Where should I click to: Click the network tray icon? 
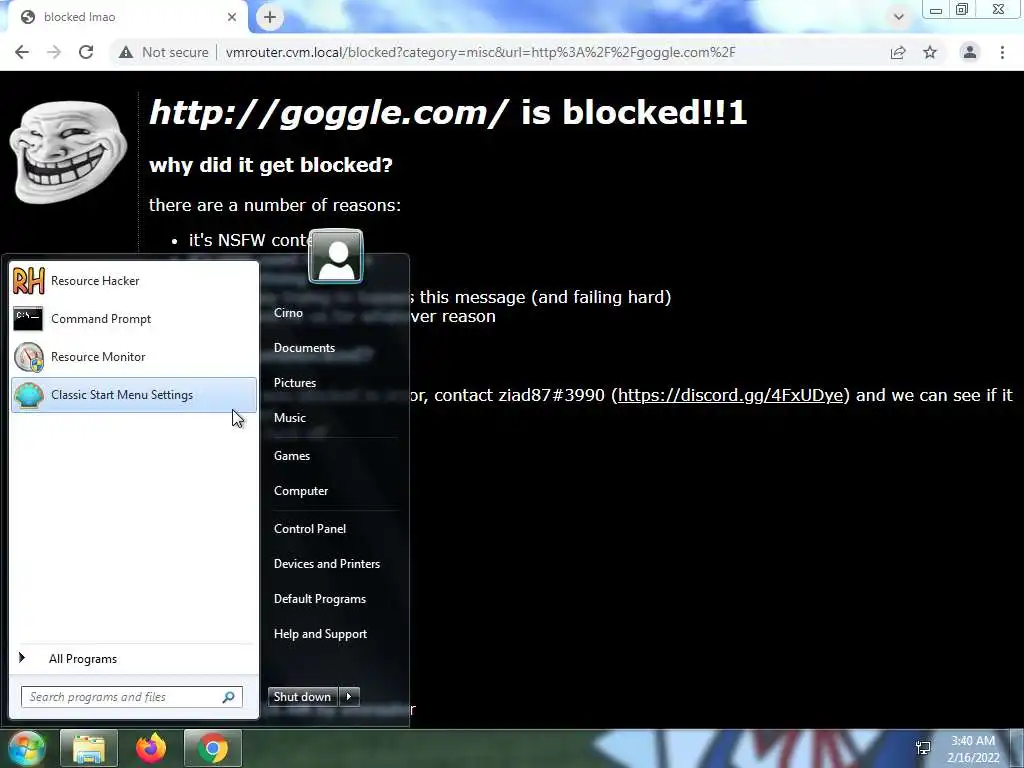923,748
